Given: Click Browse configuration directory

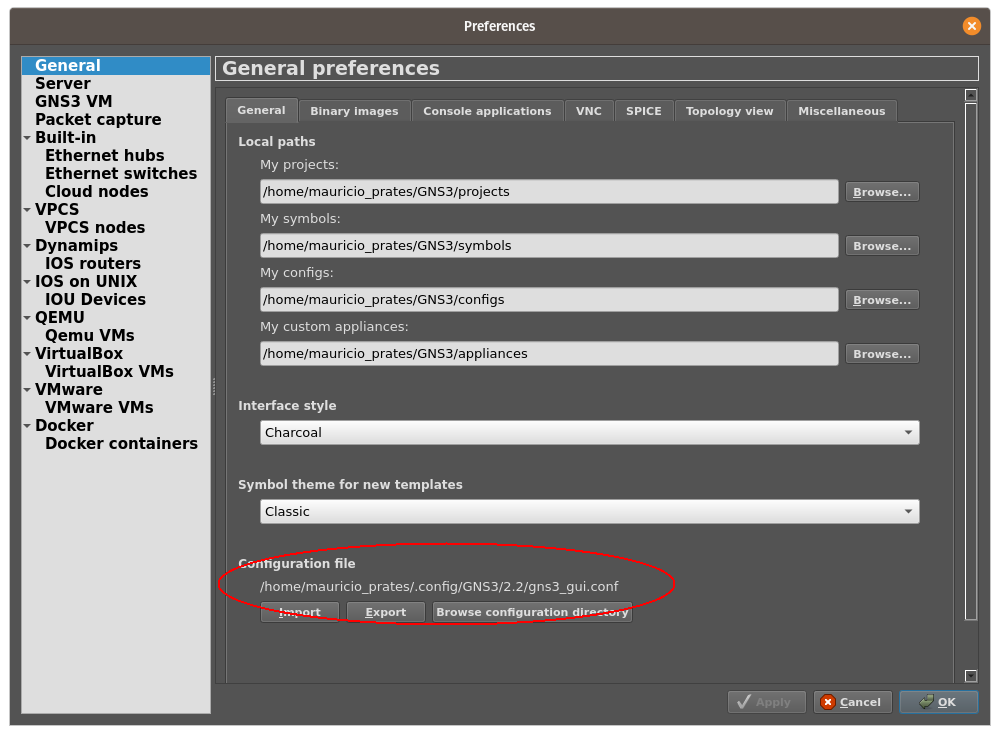Looking at the screenshot, I should (x=531, y=611).
